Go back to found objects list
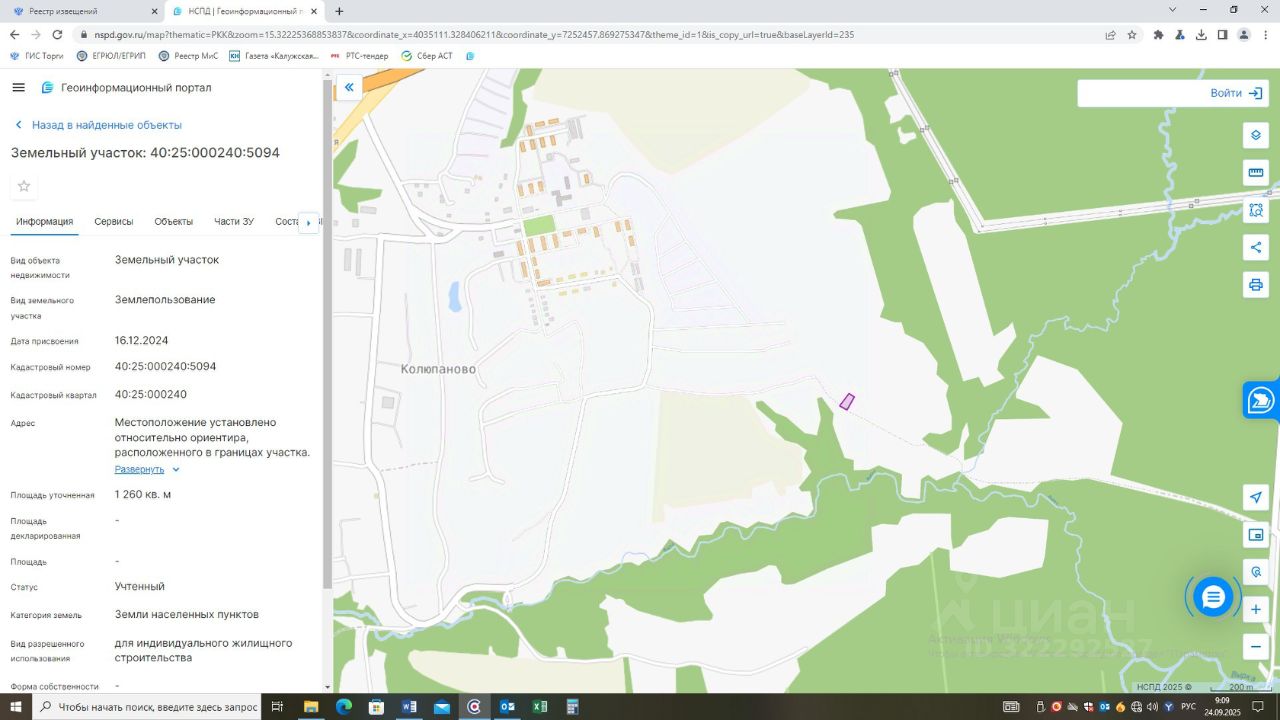This screenshot has height=720, width=1280. (x=98, y=125)
